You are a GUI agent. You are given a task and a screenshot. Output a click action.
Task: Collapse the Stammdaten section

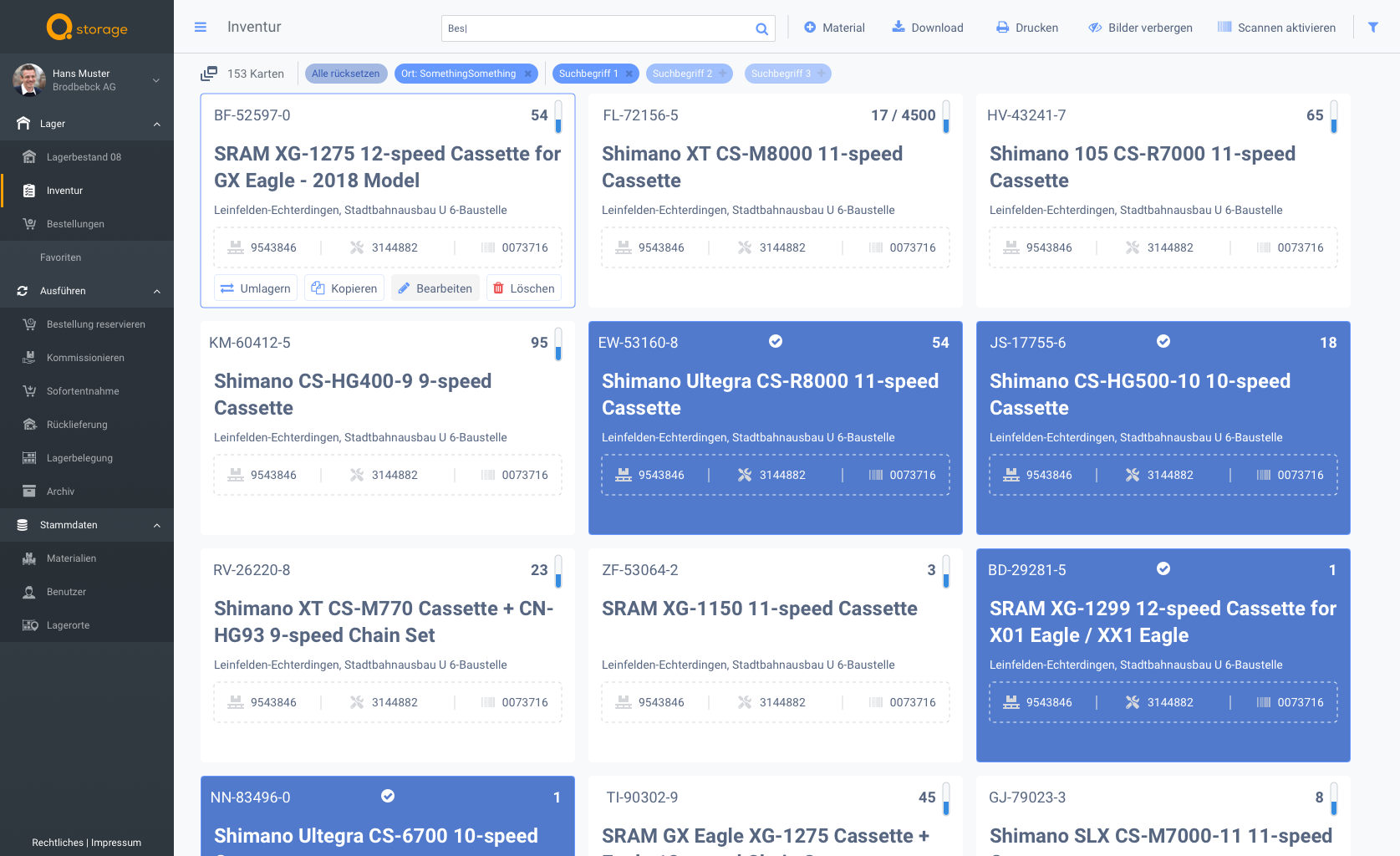point(157,525)
